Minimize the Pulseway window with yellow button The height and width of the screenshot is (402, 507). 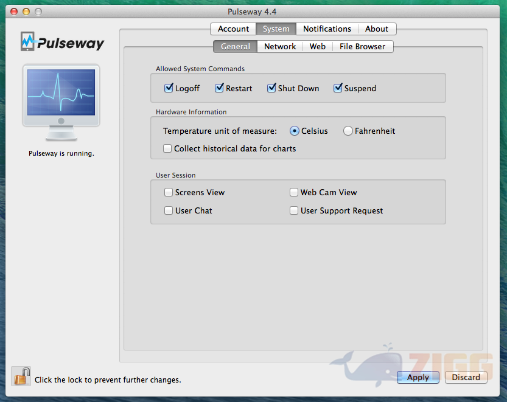(26, 12)
